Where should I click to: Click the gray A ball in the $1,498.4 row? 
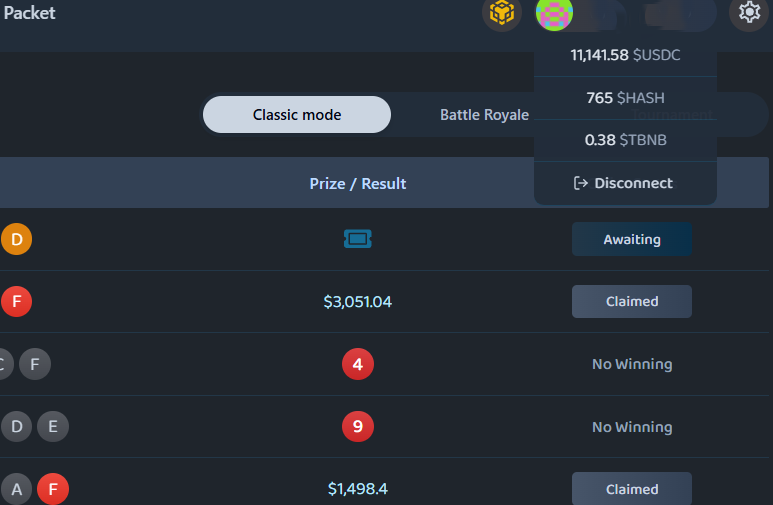[x=16, y=489]
